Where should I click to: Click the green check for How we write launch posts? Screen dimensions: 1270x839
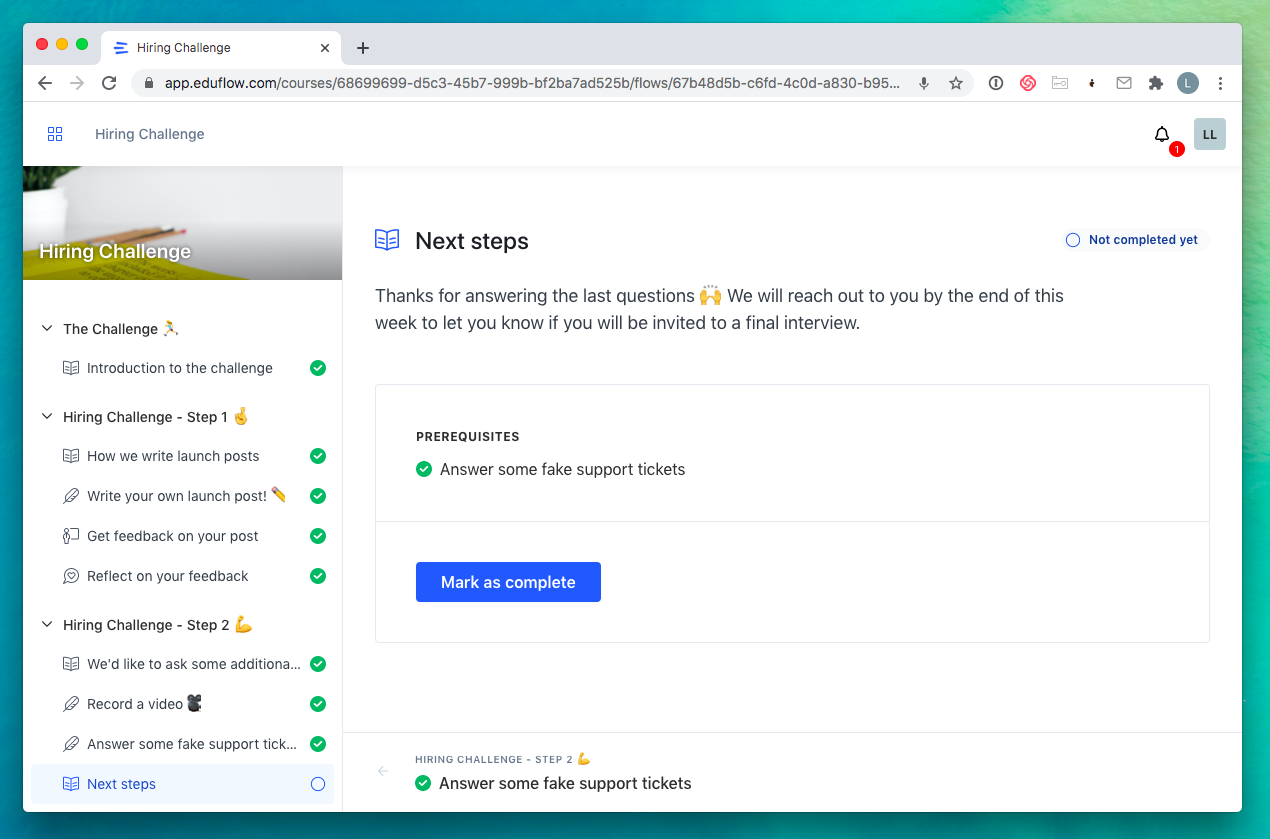(x=318, y=456)
